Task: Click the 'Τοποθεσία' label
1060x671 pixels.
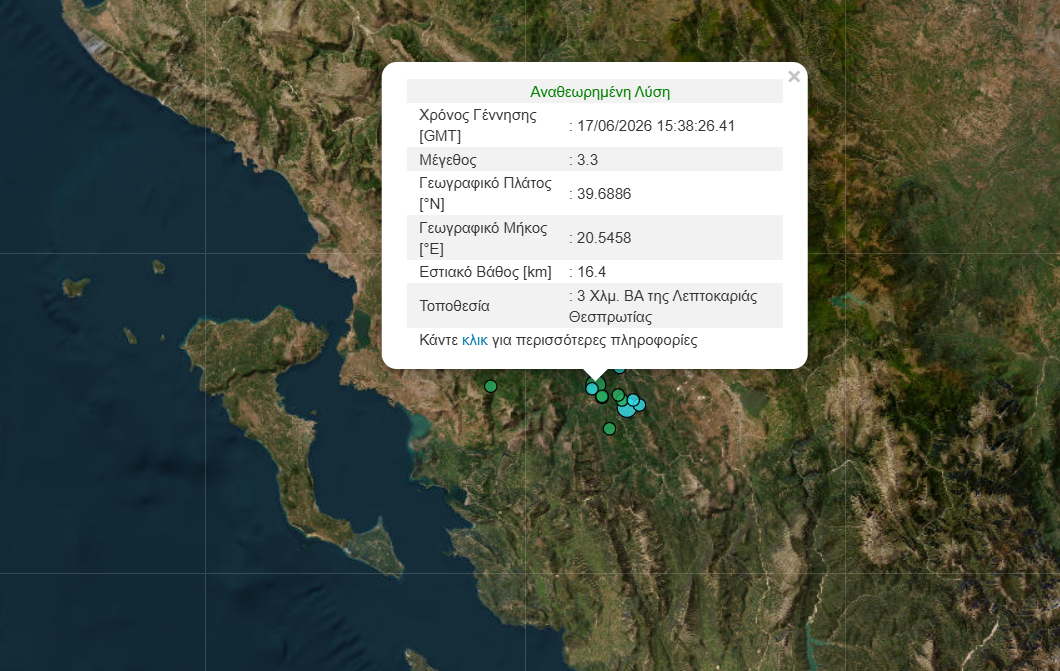Action: tap(454, 306)
